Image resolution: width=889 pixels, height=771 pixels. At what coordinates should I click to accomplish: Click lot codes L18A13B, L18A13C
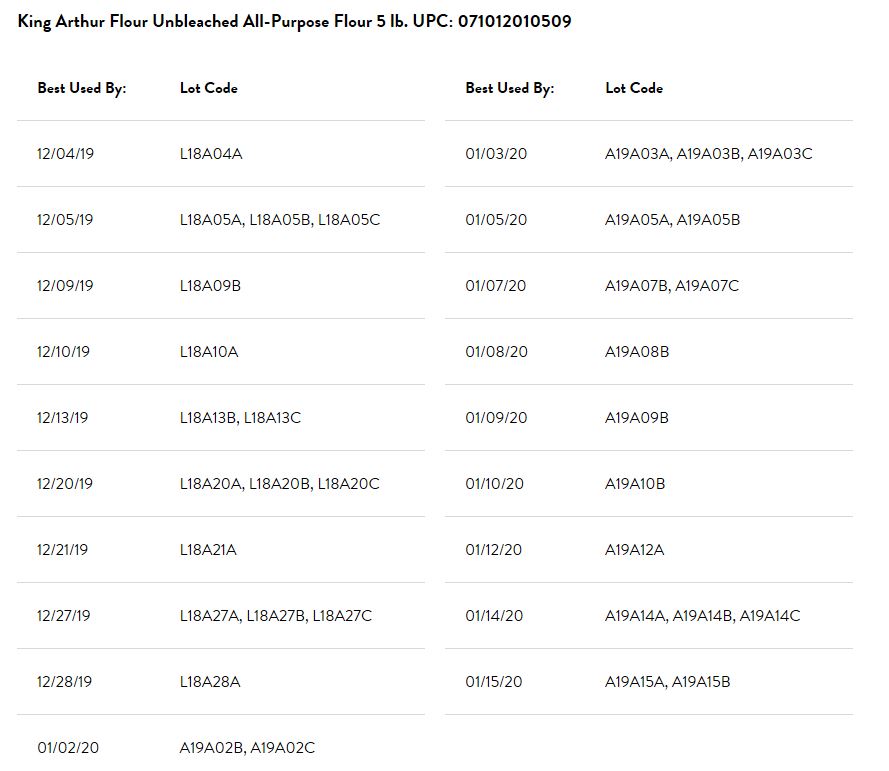click(x=240, y=418)
